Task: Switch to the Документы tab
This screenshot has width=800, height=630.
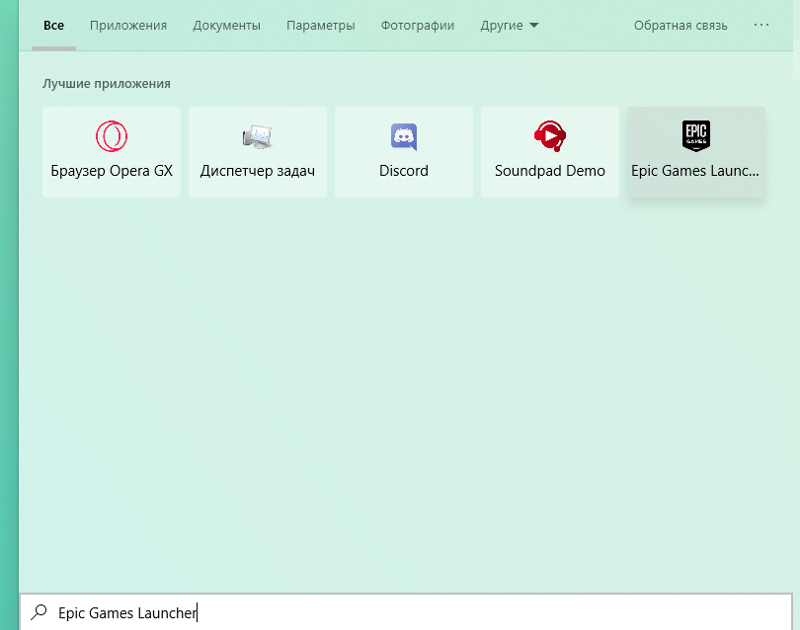Action: [227, 26]
